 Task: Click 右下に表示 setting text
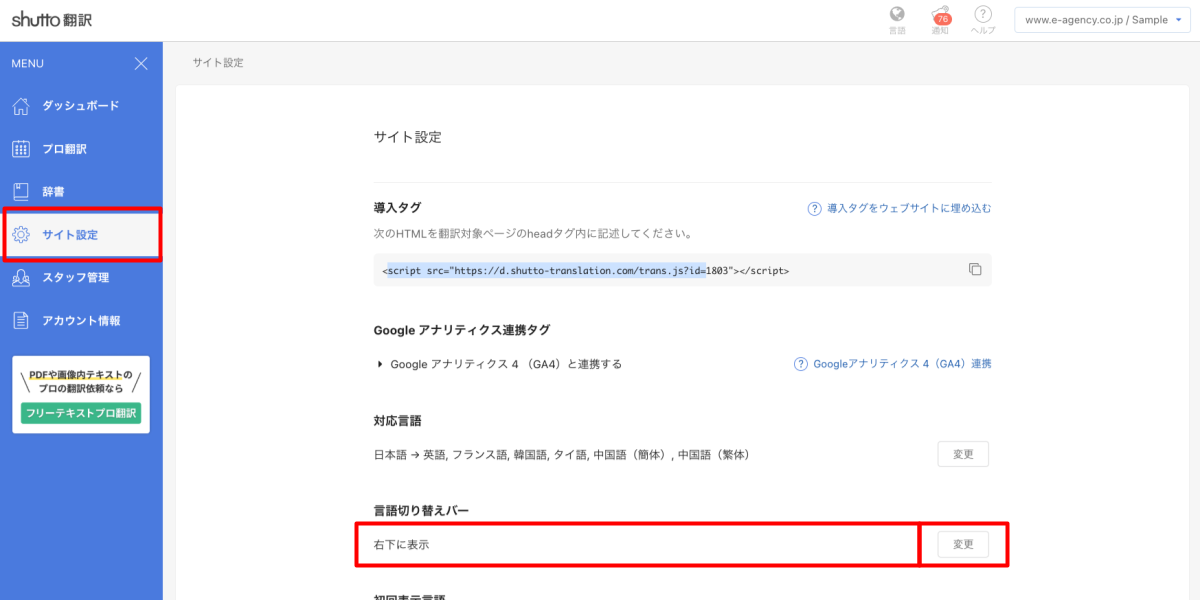coord(401,545)
